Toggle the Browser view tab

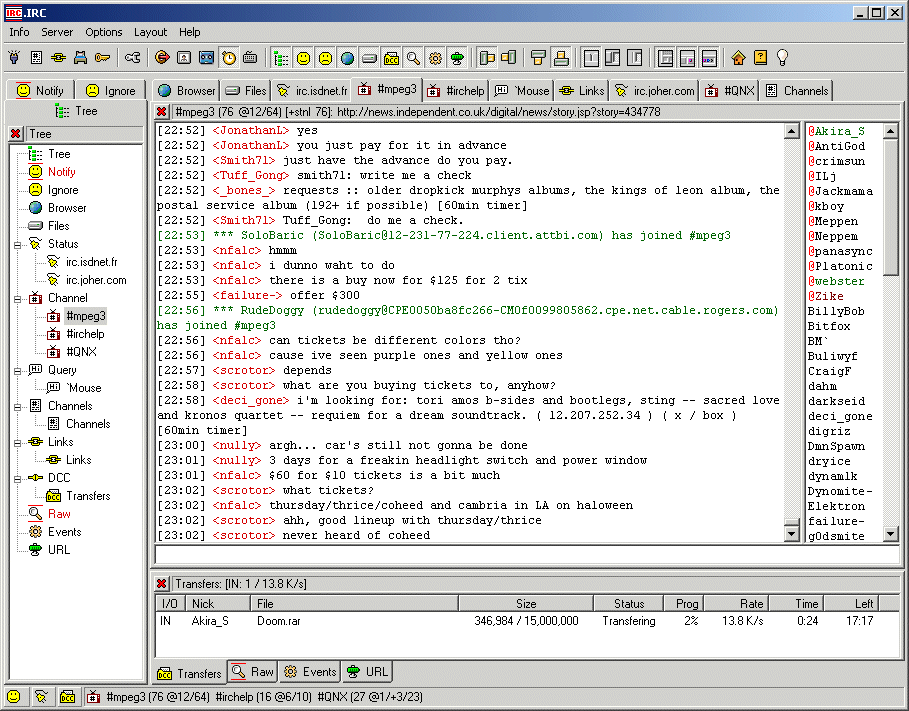(x=184, y=90)
